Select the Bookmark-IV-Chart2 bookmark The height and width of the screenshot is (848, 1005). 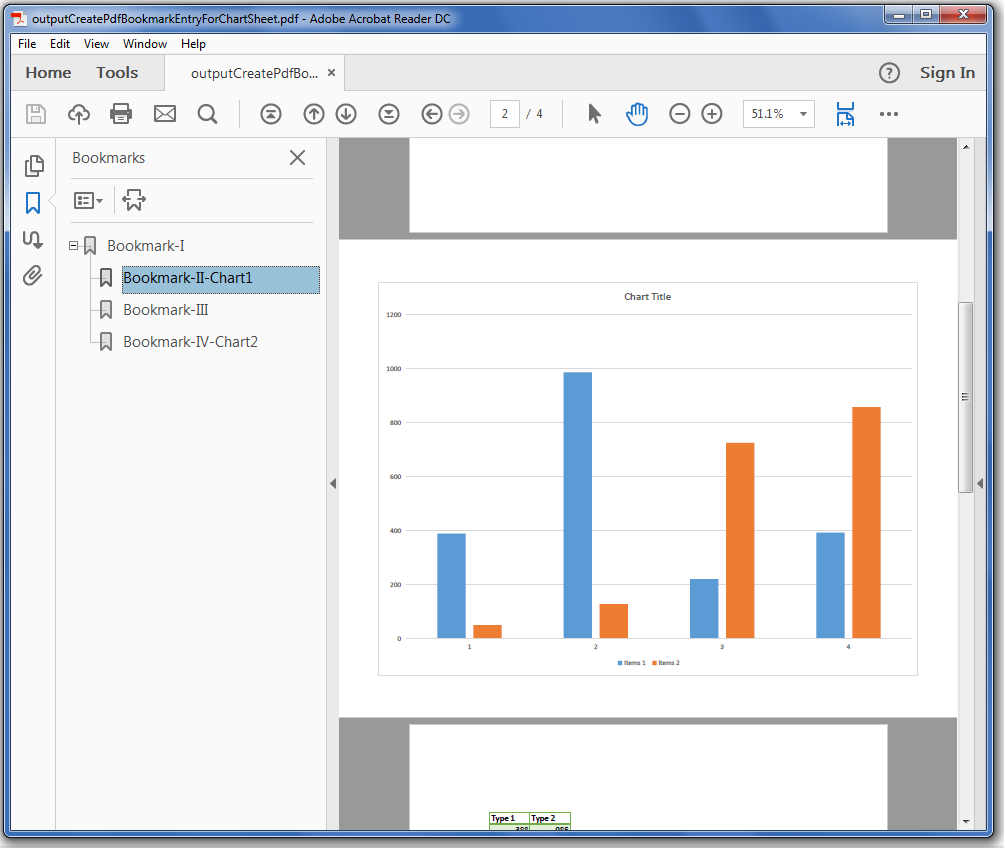(190, 342)
